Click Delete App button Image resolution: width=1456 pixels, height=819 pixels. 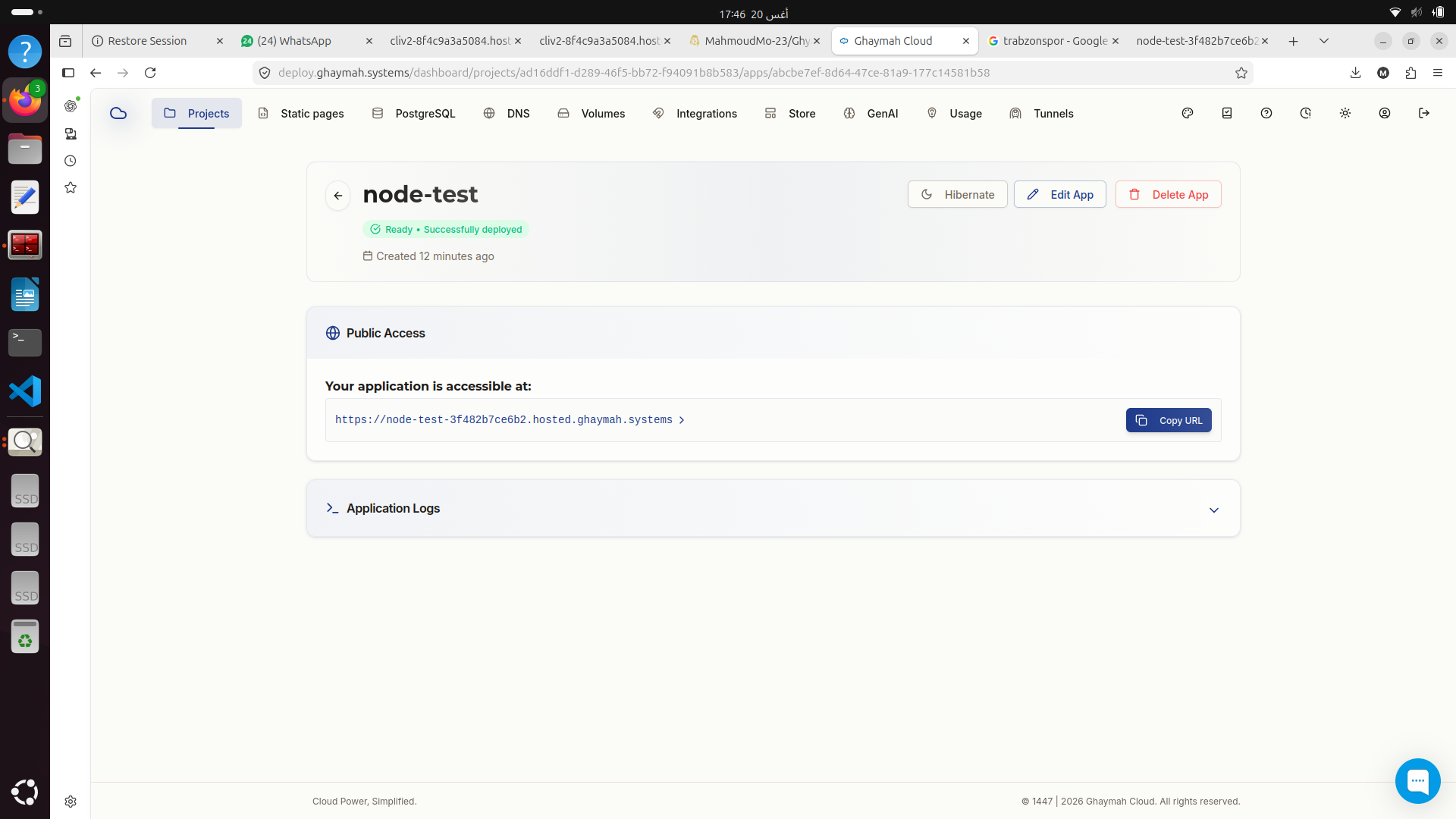[x=1169, y=195]
